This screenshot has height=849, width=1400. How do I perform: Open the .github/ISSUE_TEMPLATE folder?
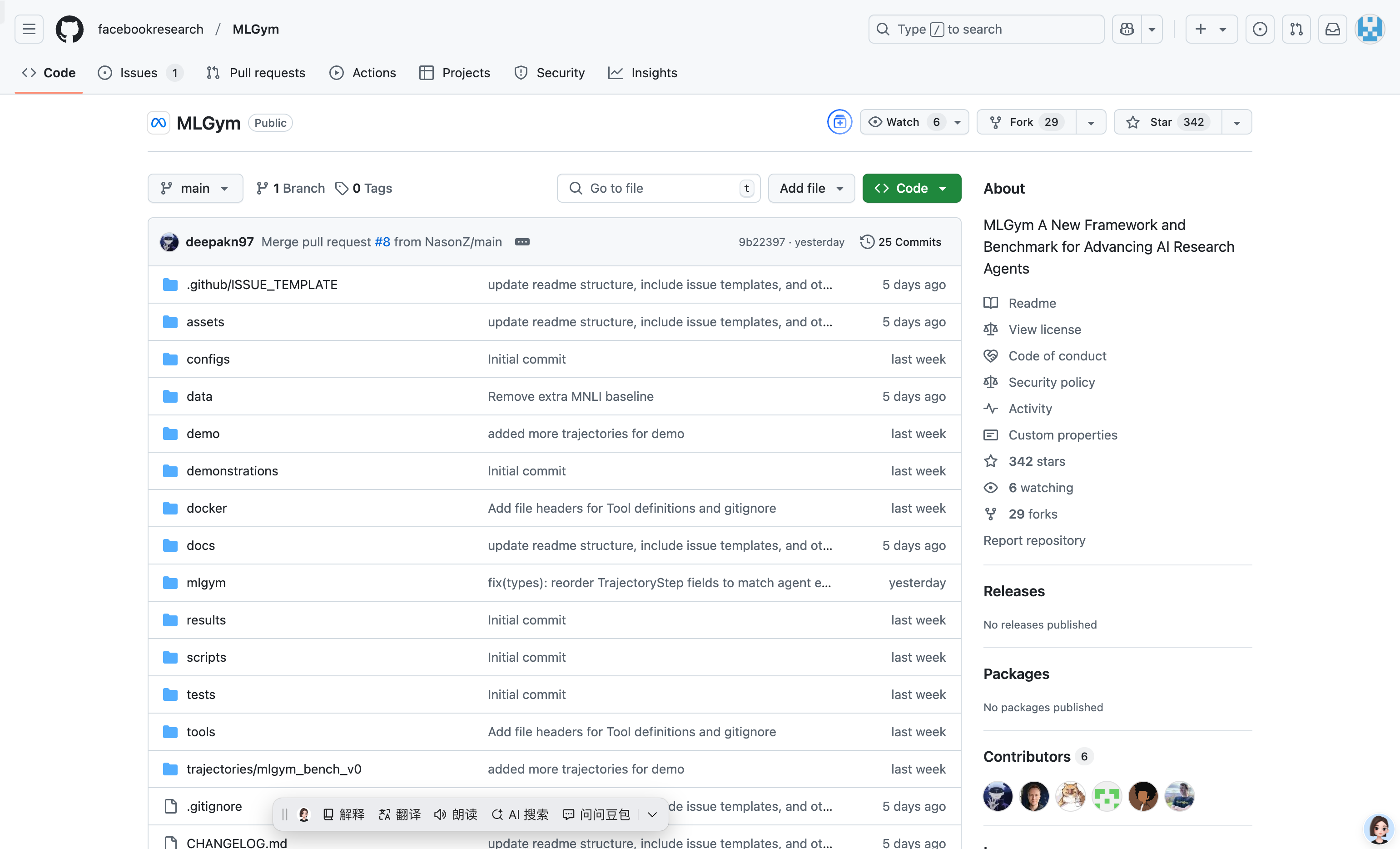pos(262,285)
